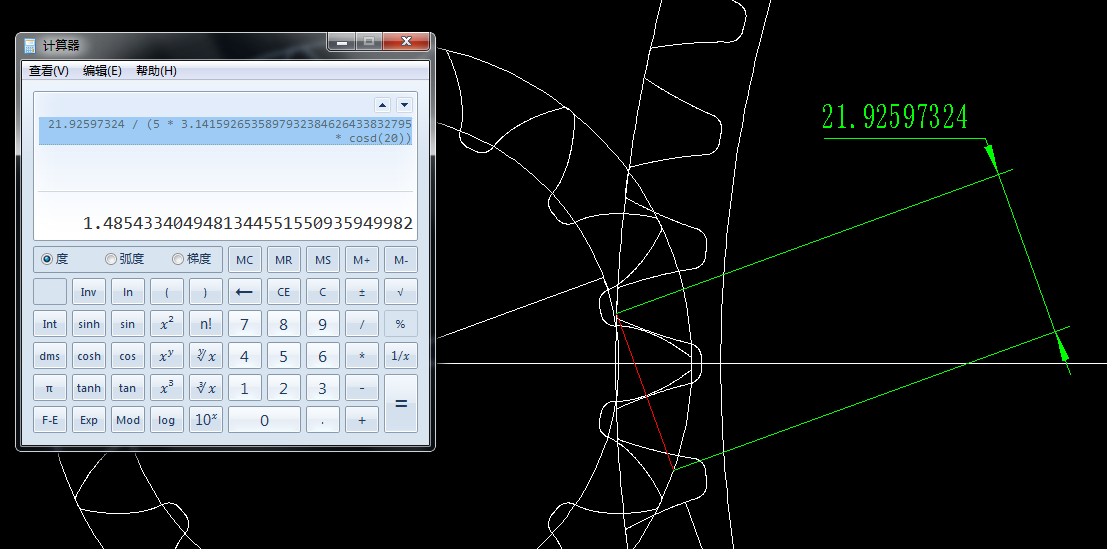Click the open parenthesis key
1107x549 pixels.
click(167, 291)
